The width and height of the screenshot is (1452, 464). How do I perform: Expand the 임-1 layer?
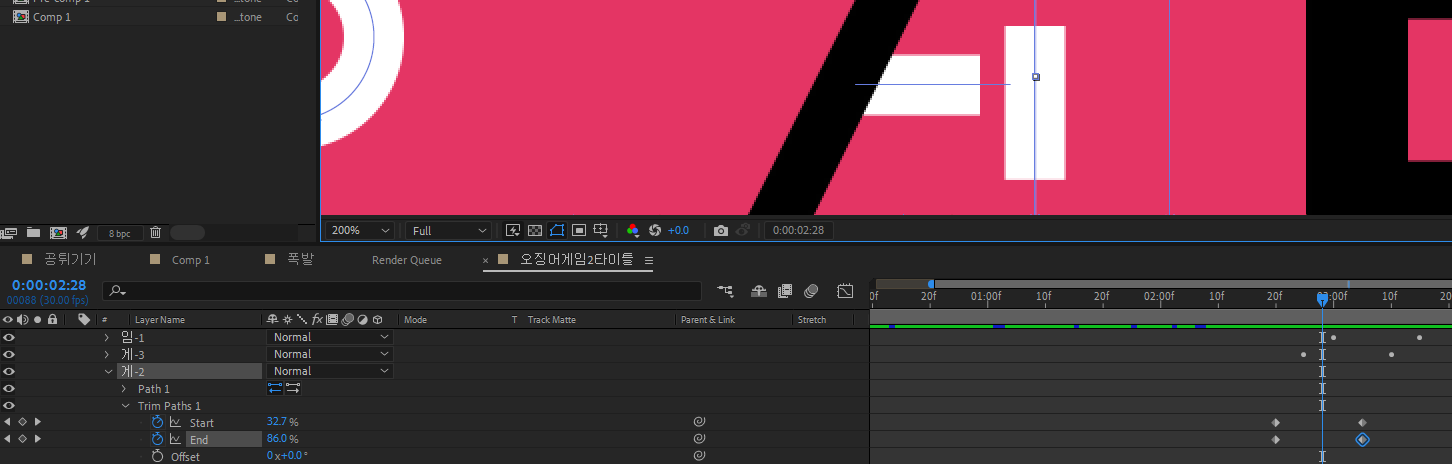107,337
